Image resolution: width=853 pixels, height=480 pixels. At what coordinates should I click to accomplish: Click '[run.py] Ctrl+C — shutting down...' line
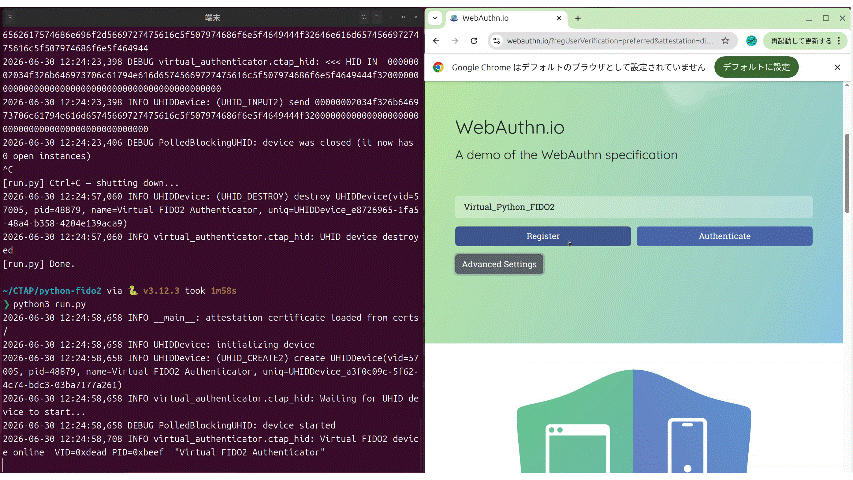(x=90, y=183)
